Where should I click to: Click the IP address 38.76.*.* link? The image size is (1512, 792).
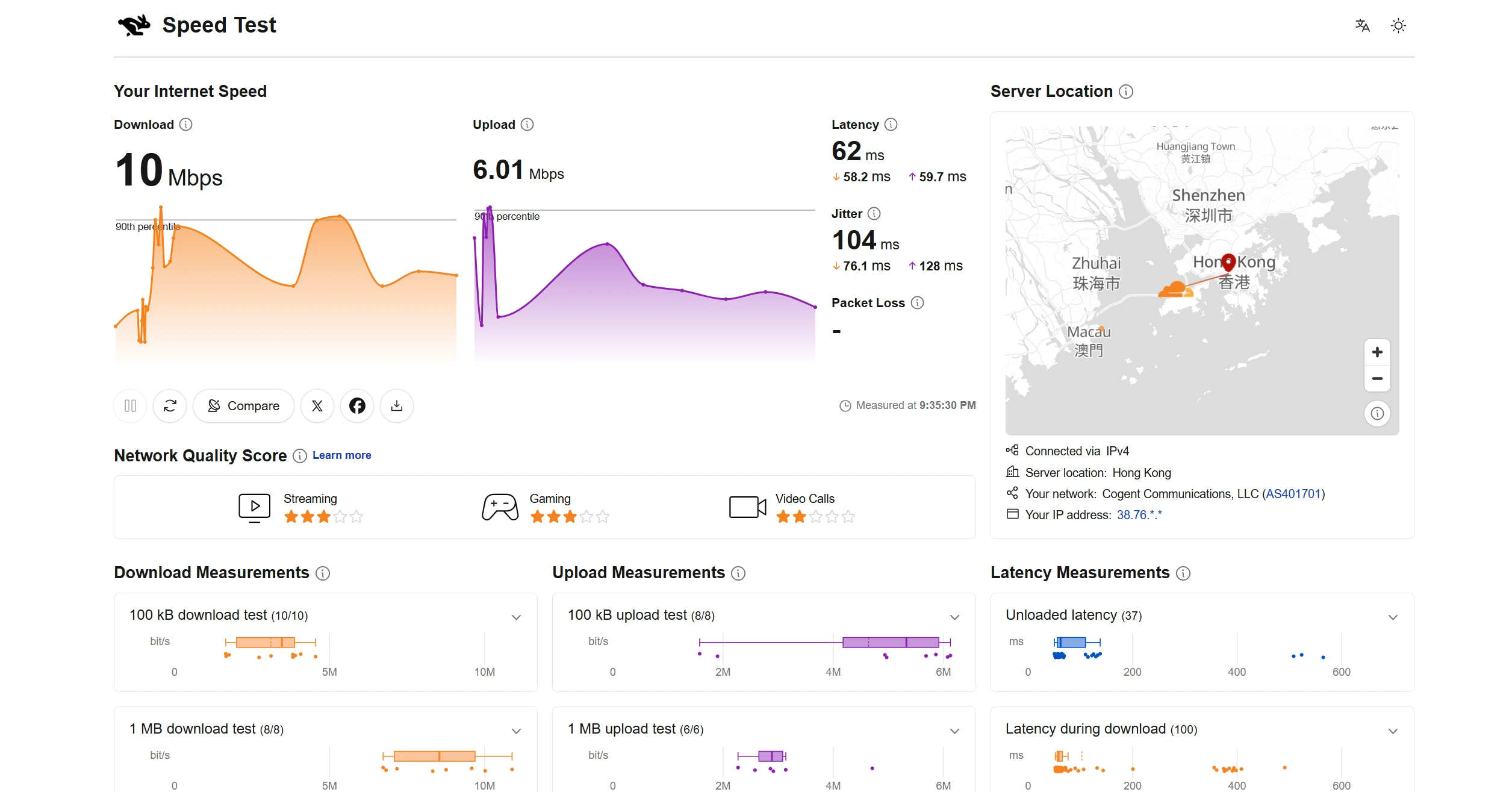(x=1139, y=515)
